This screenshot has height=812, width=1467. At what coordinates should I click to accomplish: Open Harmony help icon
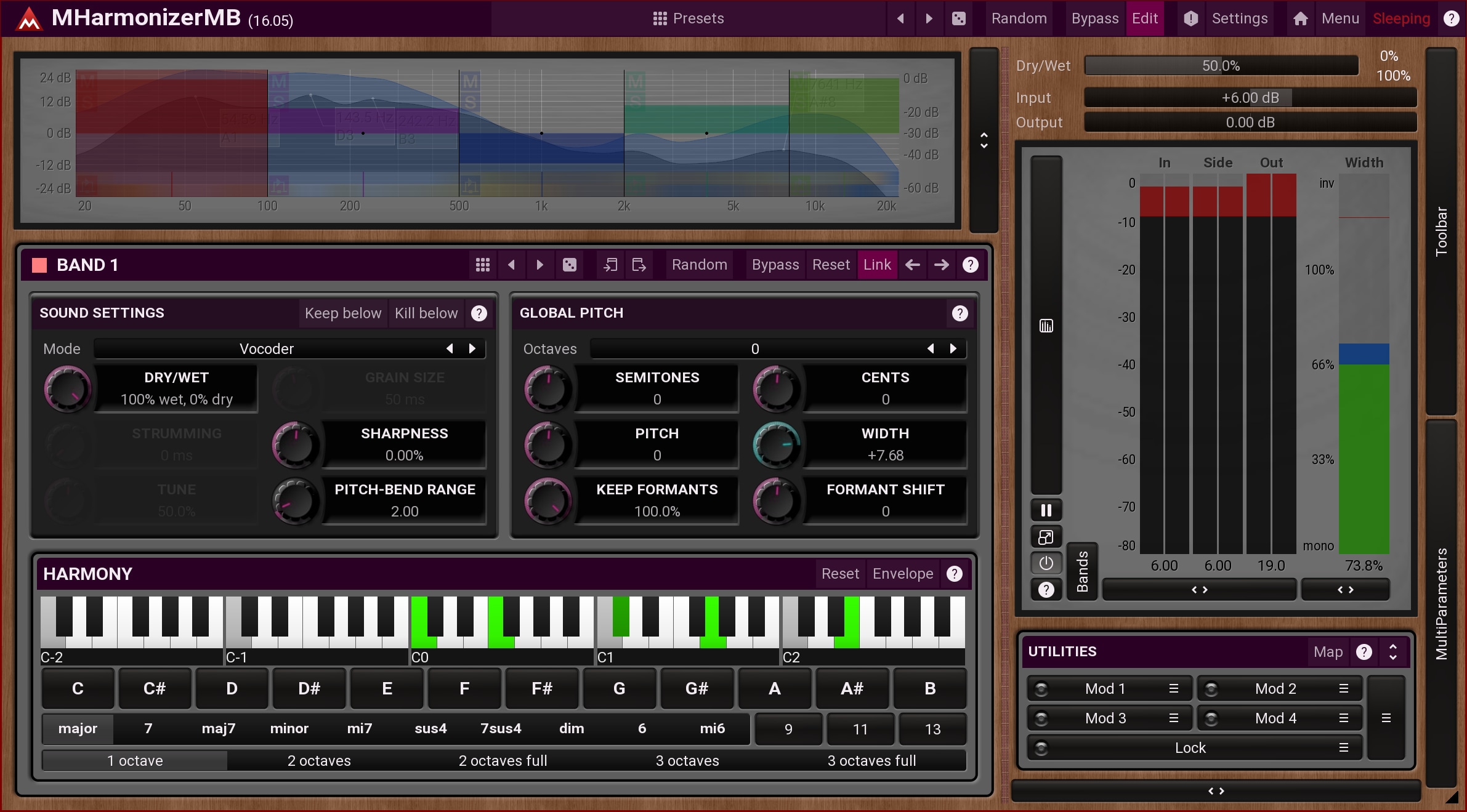[955, 574]
